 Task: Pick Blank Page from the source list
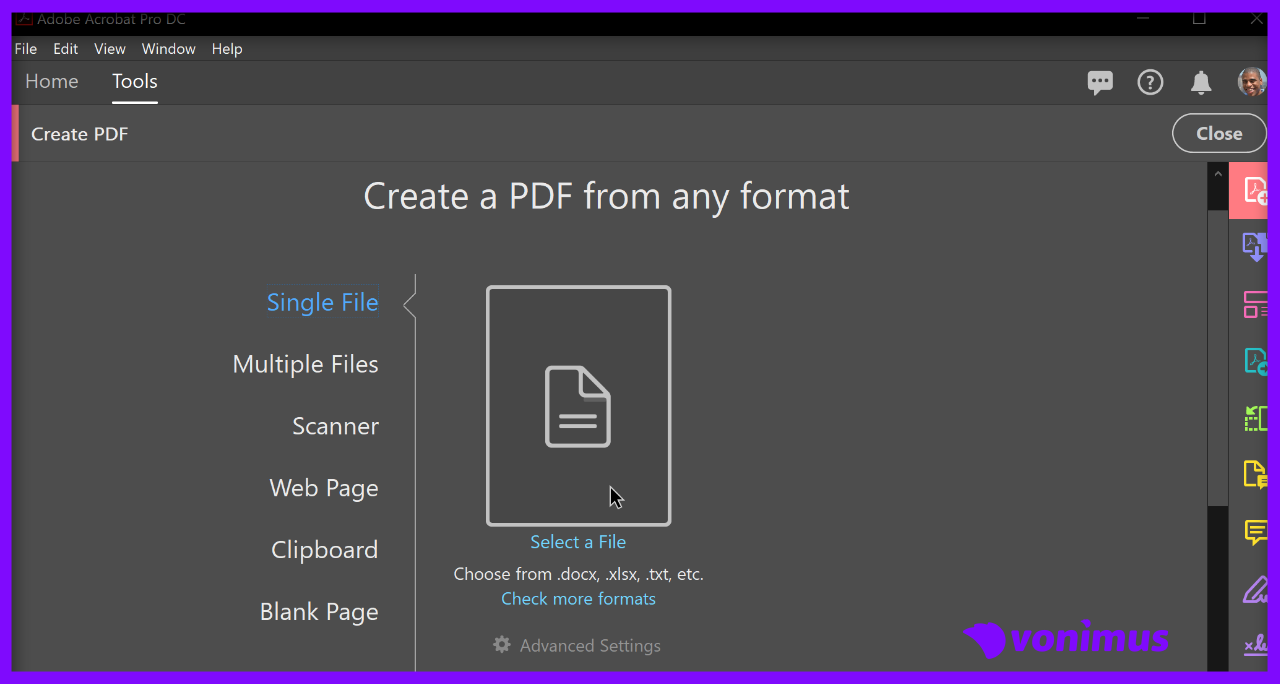click(319, 612)
